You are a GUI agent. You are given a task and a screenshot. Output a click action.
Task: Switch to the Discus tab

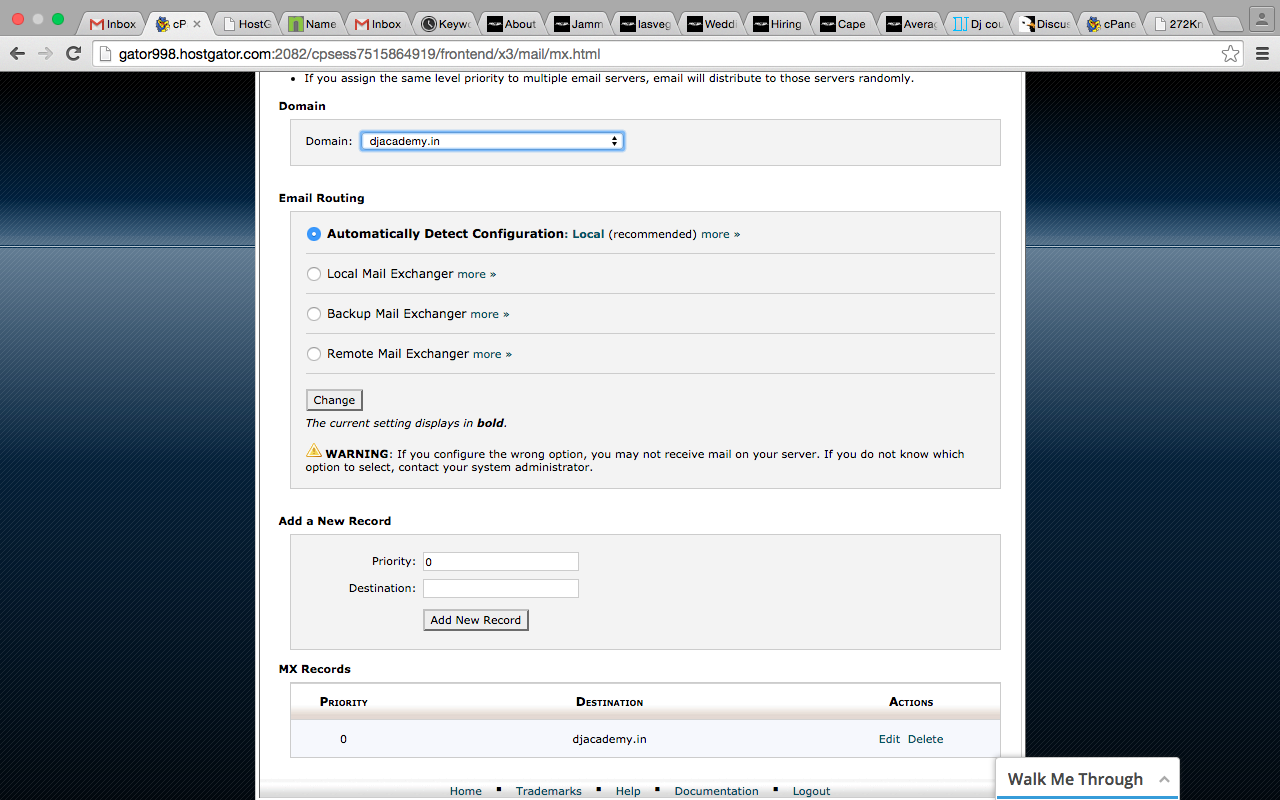(1043, 24)
